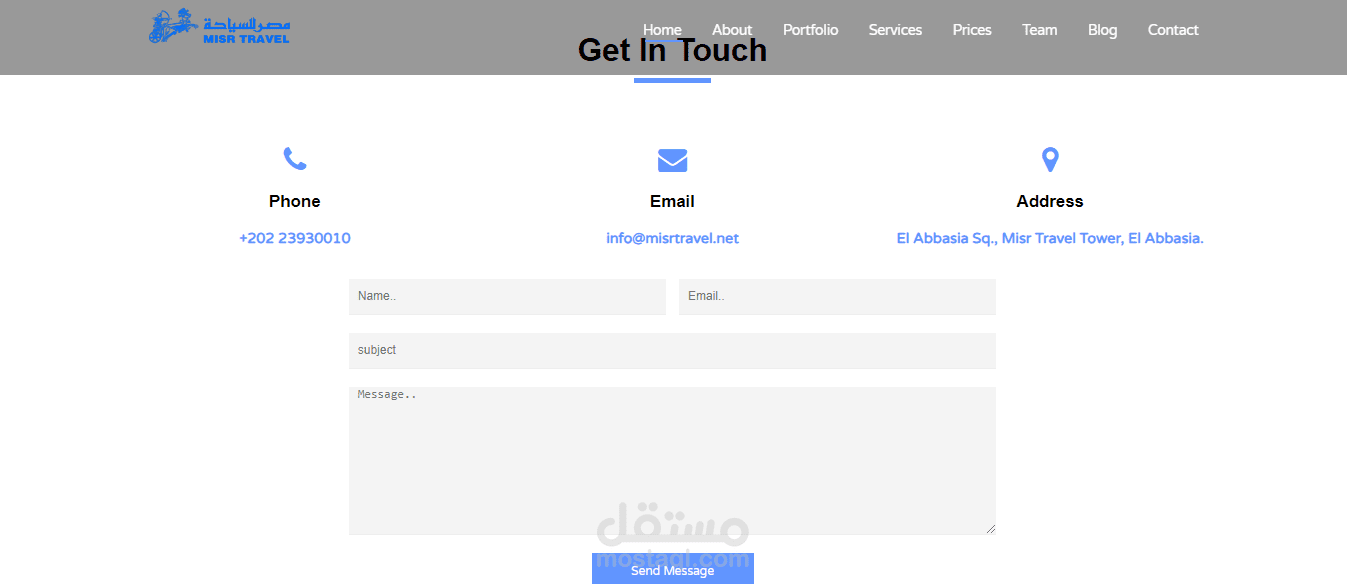1347x584 pixels.
Task: Focus the Name input field
Action: click(x=507, y=297)
